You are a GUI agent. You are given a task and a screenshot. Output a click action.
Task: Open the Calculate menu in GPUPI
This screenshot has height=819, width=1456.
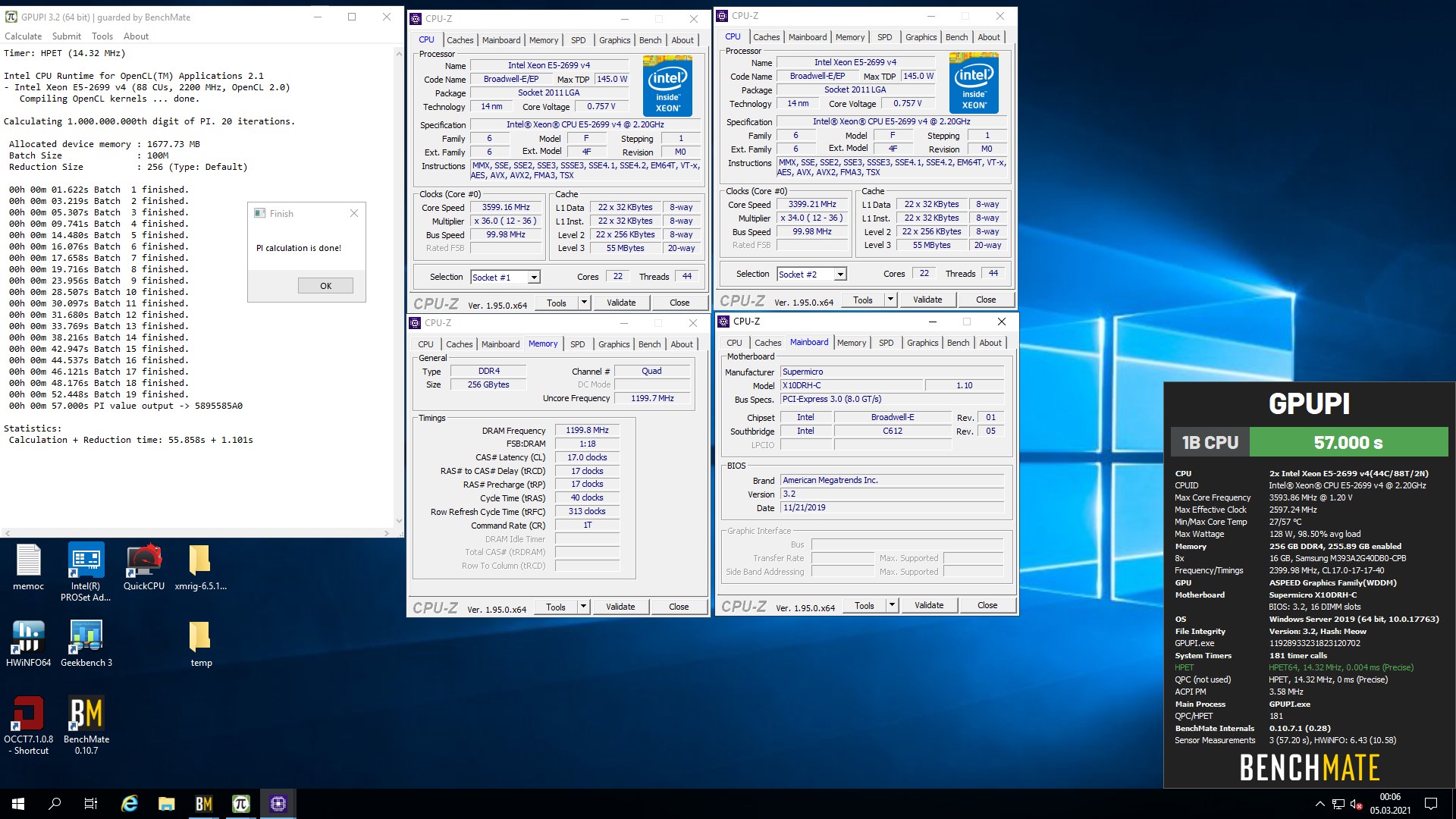click(x=24, y=36)
